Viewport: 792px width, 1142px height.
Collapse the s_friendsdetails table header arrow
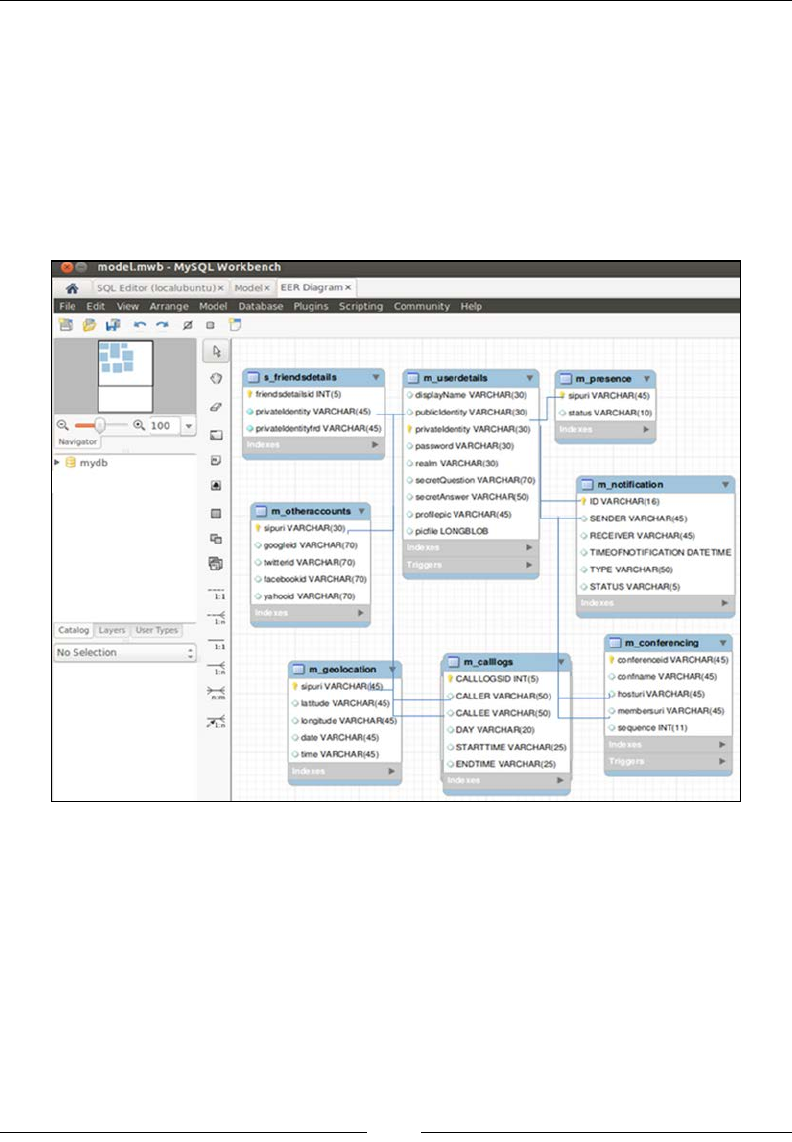[x=376, y=377]
